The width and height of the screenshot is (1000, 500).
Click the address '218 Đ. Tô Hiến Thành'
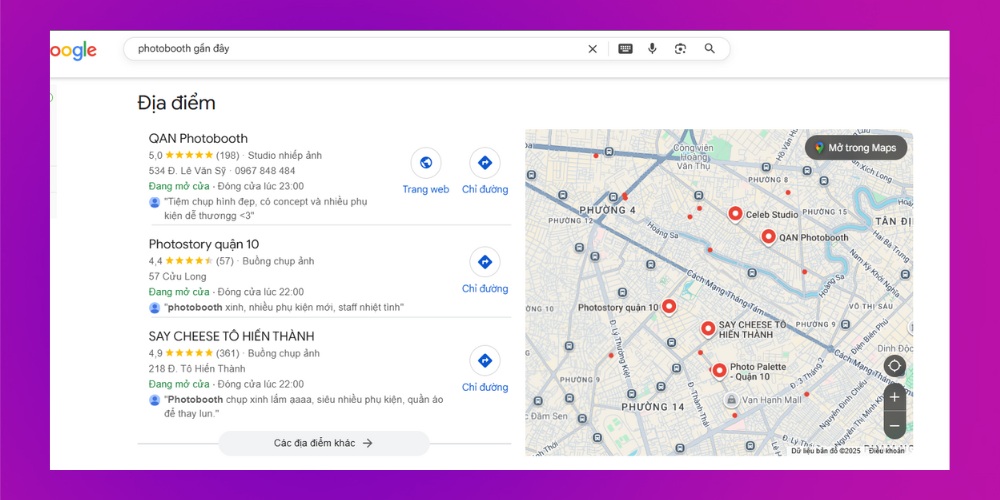click(x=196, y=369)
